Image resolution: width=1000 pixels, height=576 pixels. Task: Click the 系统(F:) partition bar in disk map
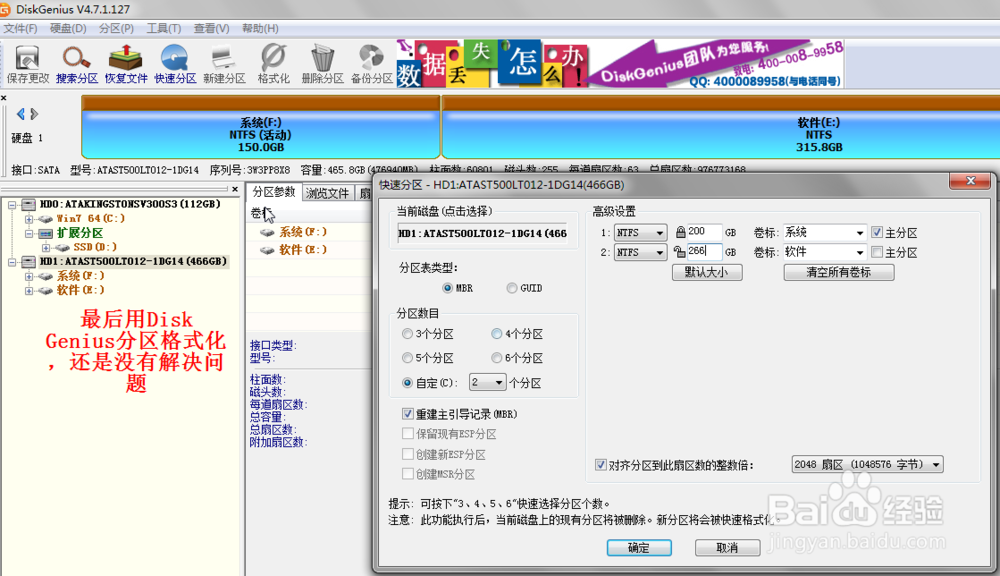(261, 128)
